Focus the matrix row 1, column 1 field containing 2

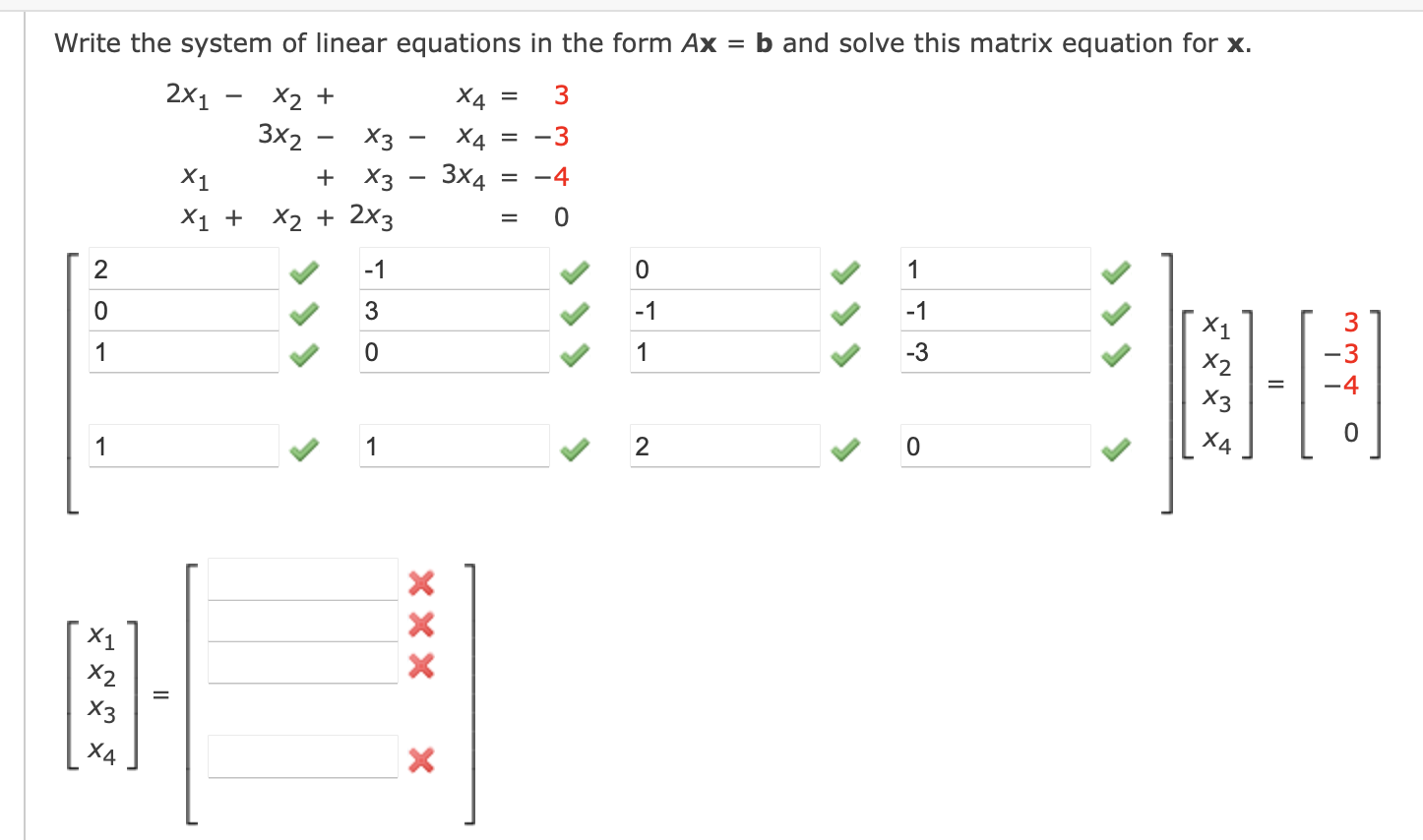click(x=184, y=269)
